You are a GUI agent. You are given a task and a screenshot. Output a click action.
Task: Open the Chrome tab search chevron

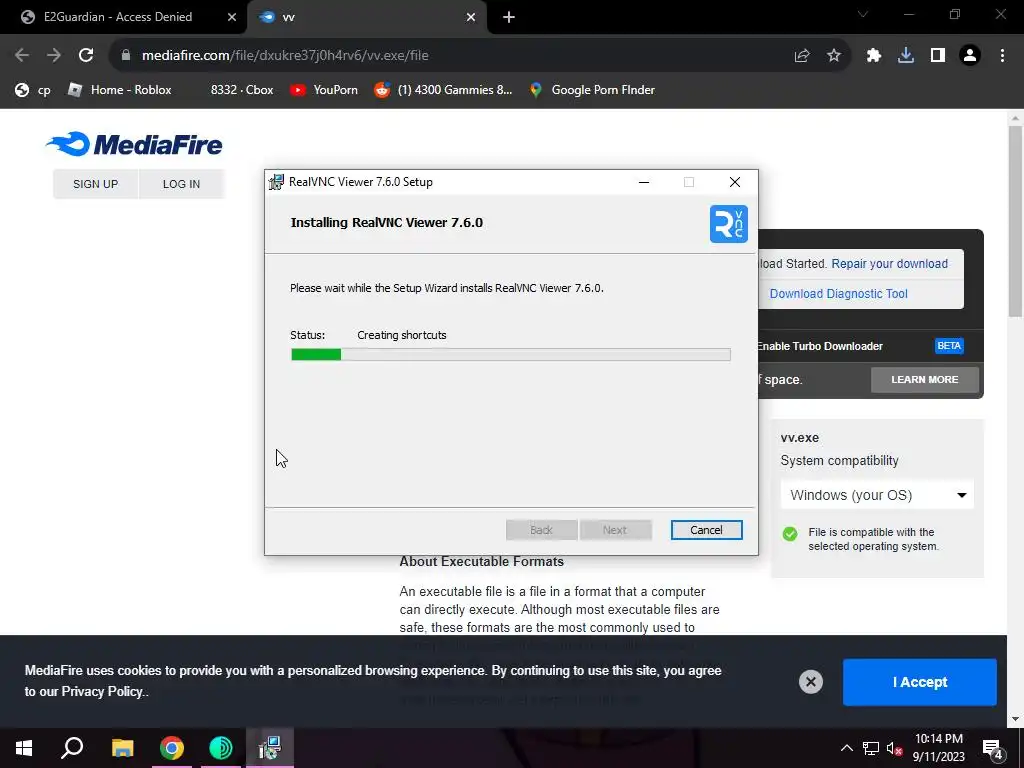pyautogui.click(x=863, y=14)
